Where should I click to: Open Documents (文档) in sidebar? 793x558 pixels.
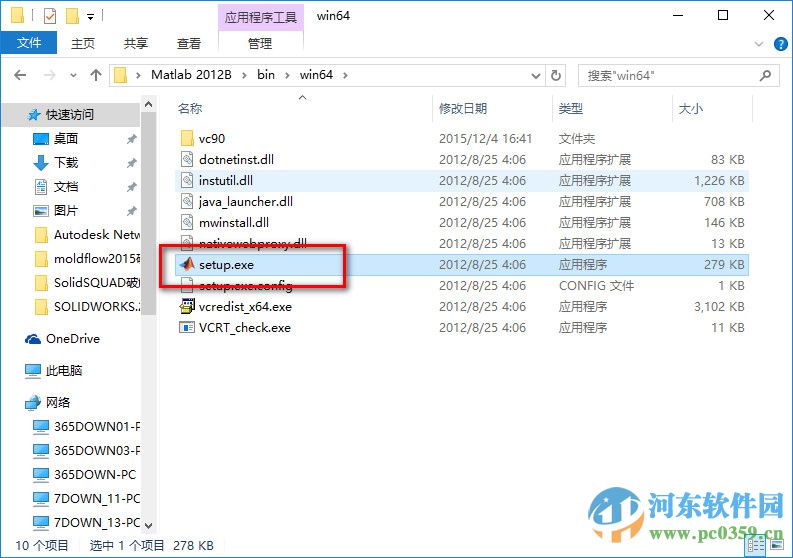click(x=66, y=187)
